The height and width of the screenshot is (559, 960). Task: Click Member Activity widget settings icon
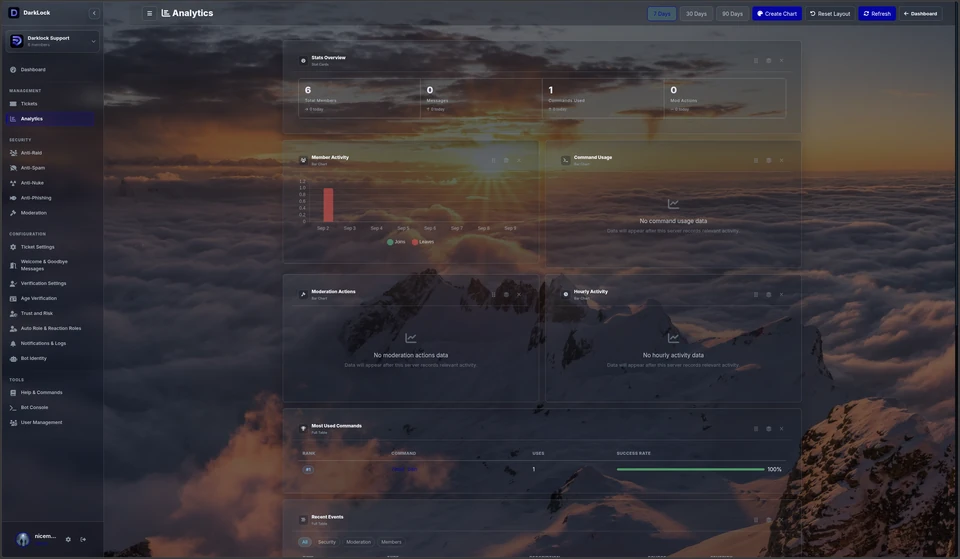(506, 160)
